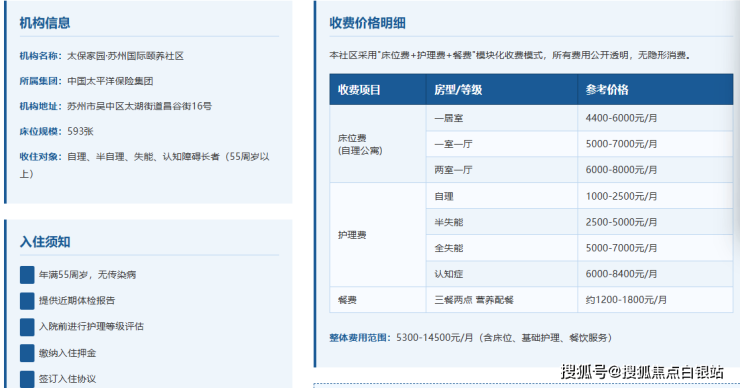The height and width of the screenshot is (388, 740).
Task: Click the 1000-2500元/月 price cell
Action: click(x=655, y=196)
